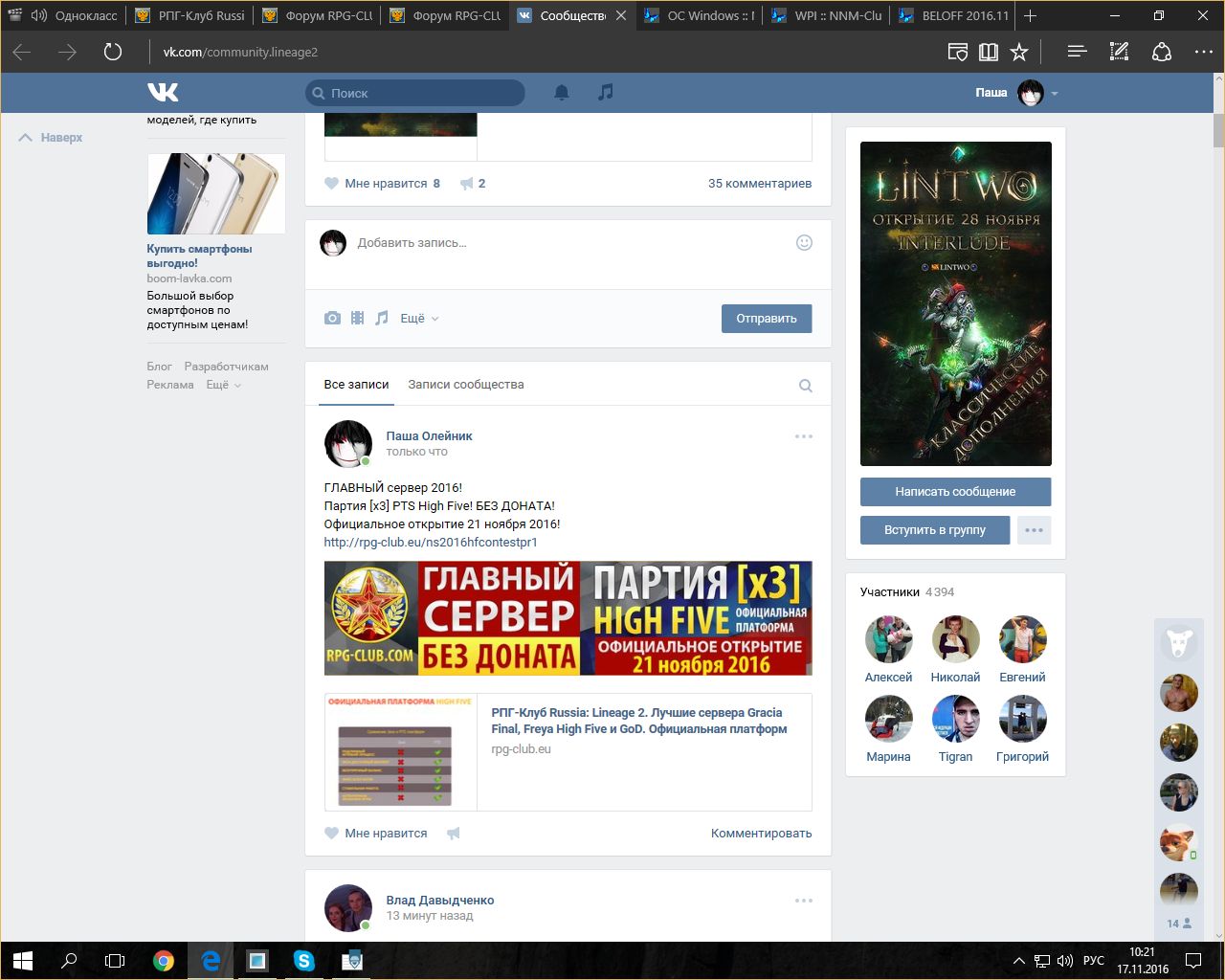1225x980 pixels.
Task: Refresh the page in Edge
Action: coord(113,52)
